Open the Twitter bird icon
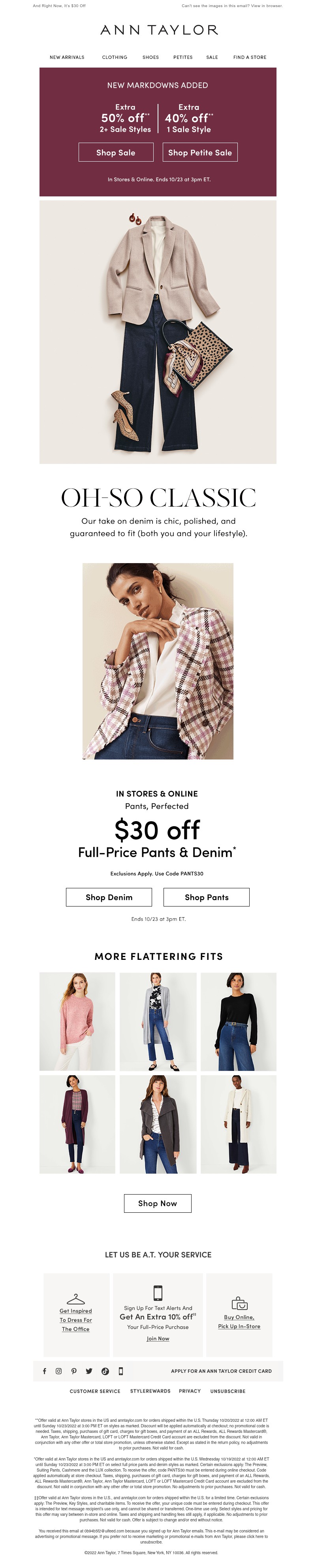This screenshot has height=1568, width=316. [89, 1371]
